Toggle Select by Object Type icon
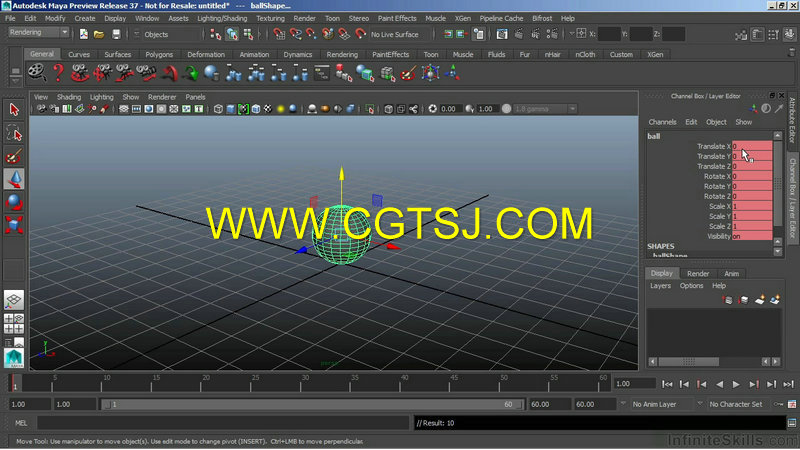Image resolution: width=800 pixels, height=450 pixels. [x=232, y=34]
